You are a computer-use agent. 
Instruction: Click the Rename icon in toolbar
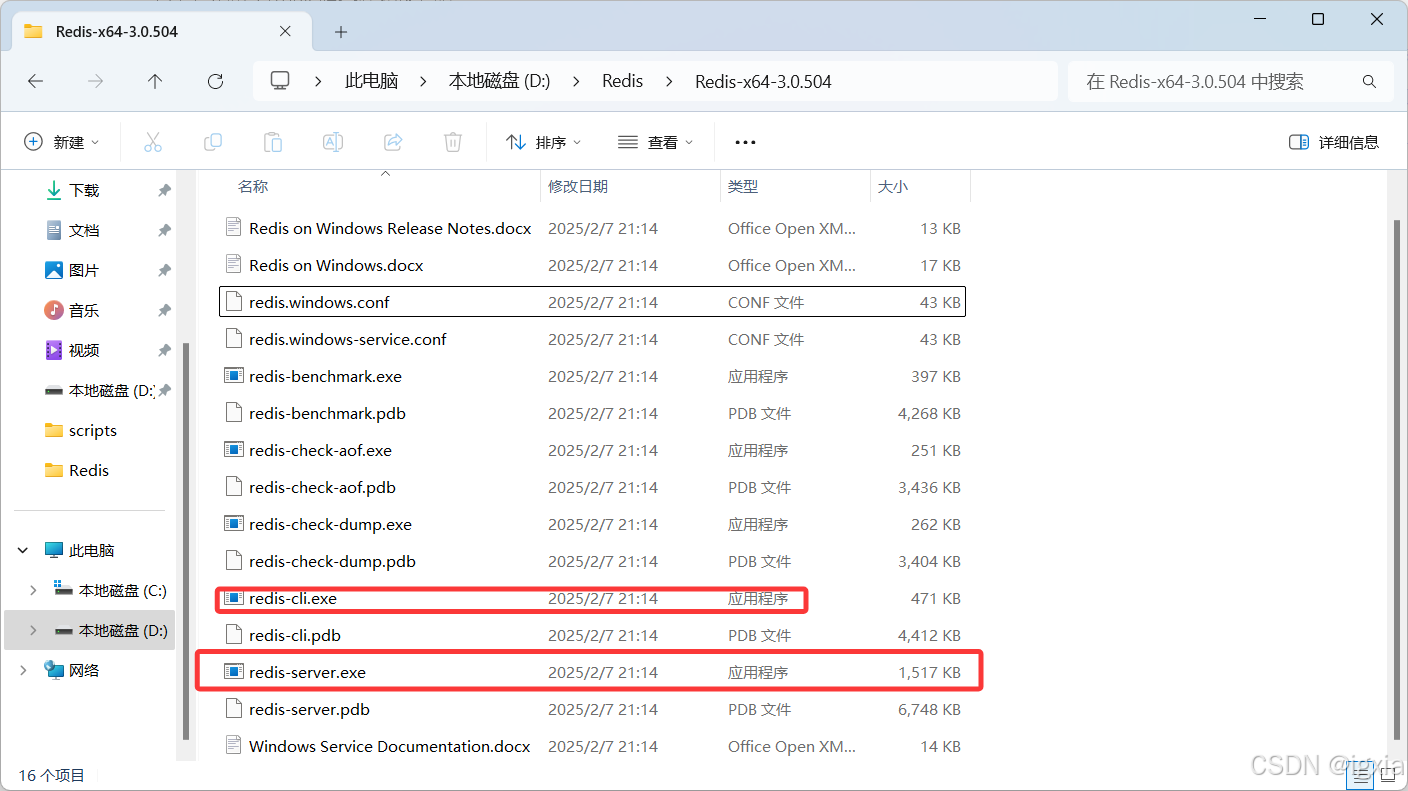coord(333,142)
